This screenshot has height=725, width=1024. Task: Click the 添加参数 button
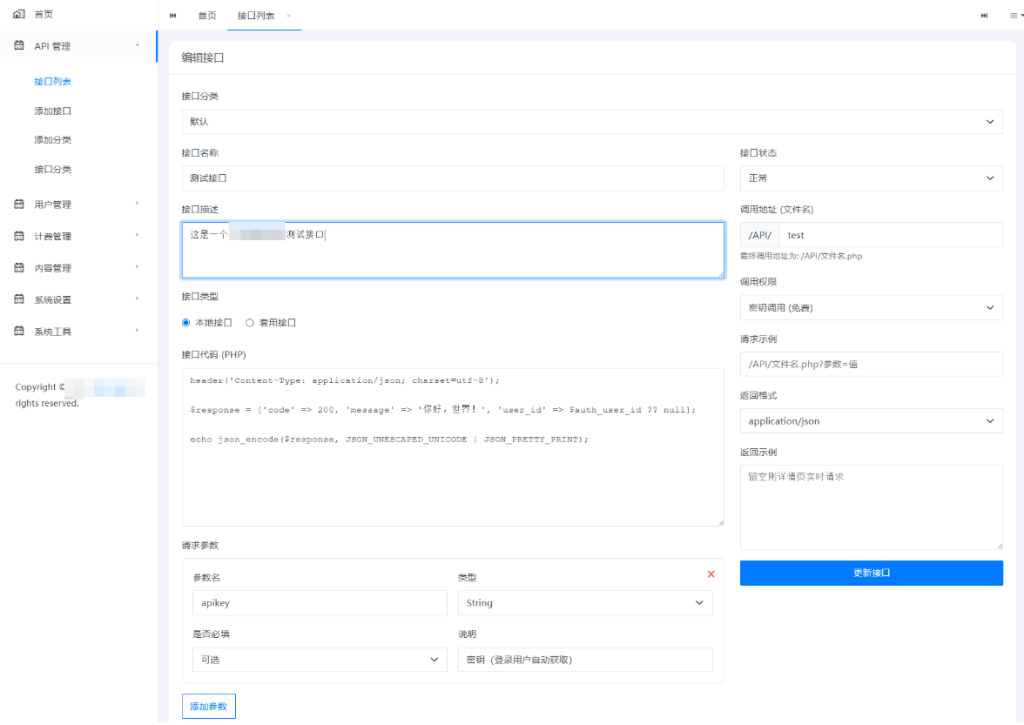[x=208, y=706]
